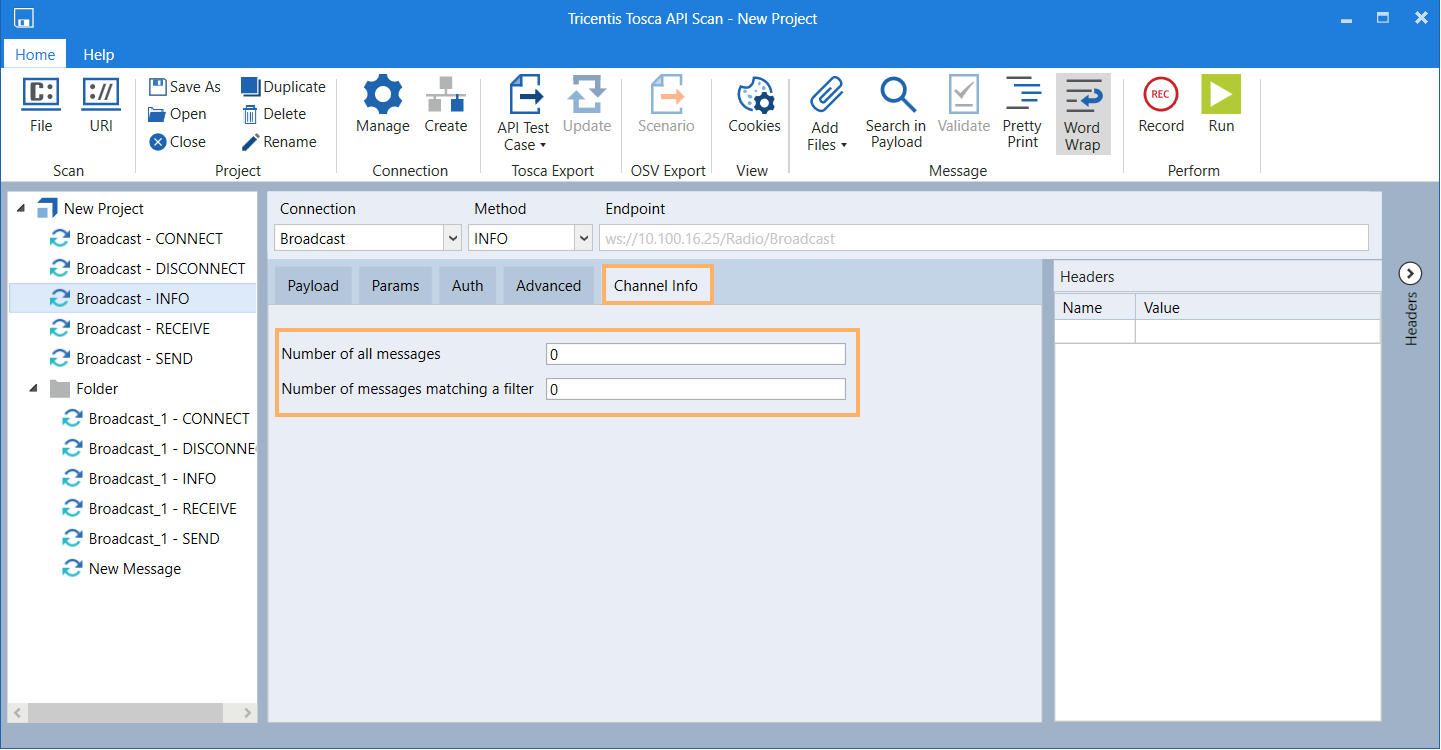Collapse the Headers side panel arrow
Screen dimensions: 1441x750
[1410, 273]
